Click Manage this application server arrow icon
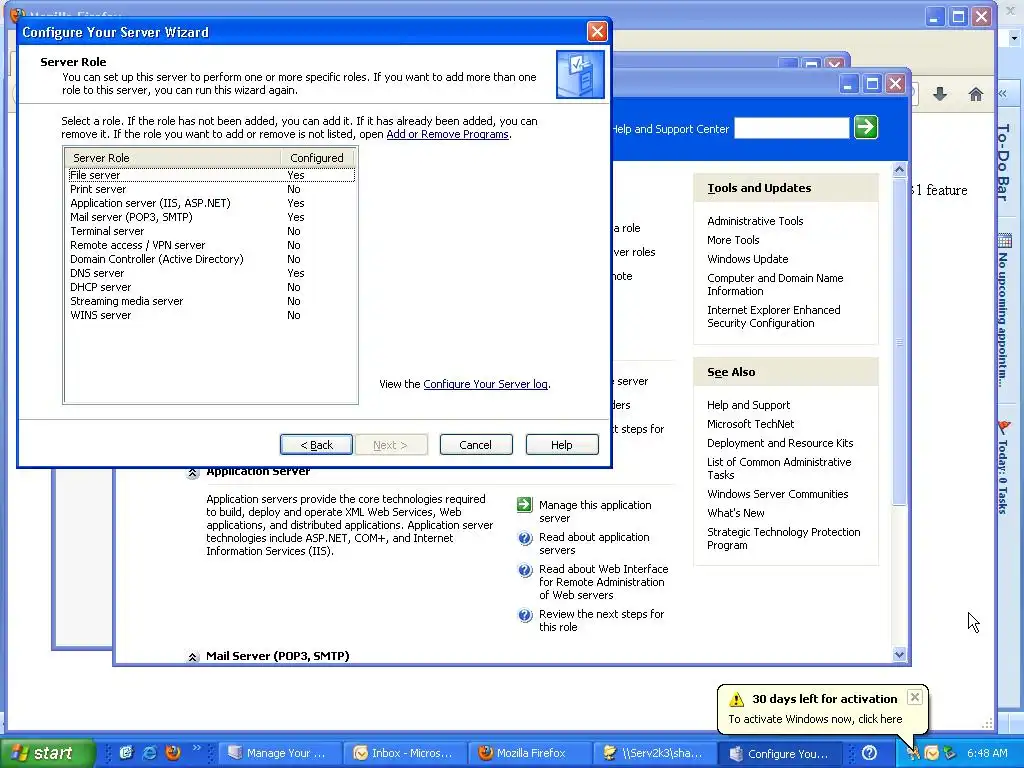 (x=524, y=505)
